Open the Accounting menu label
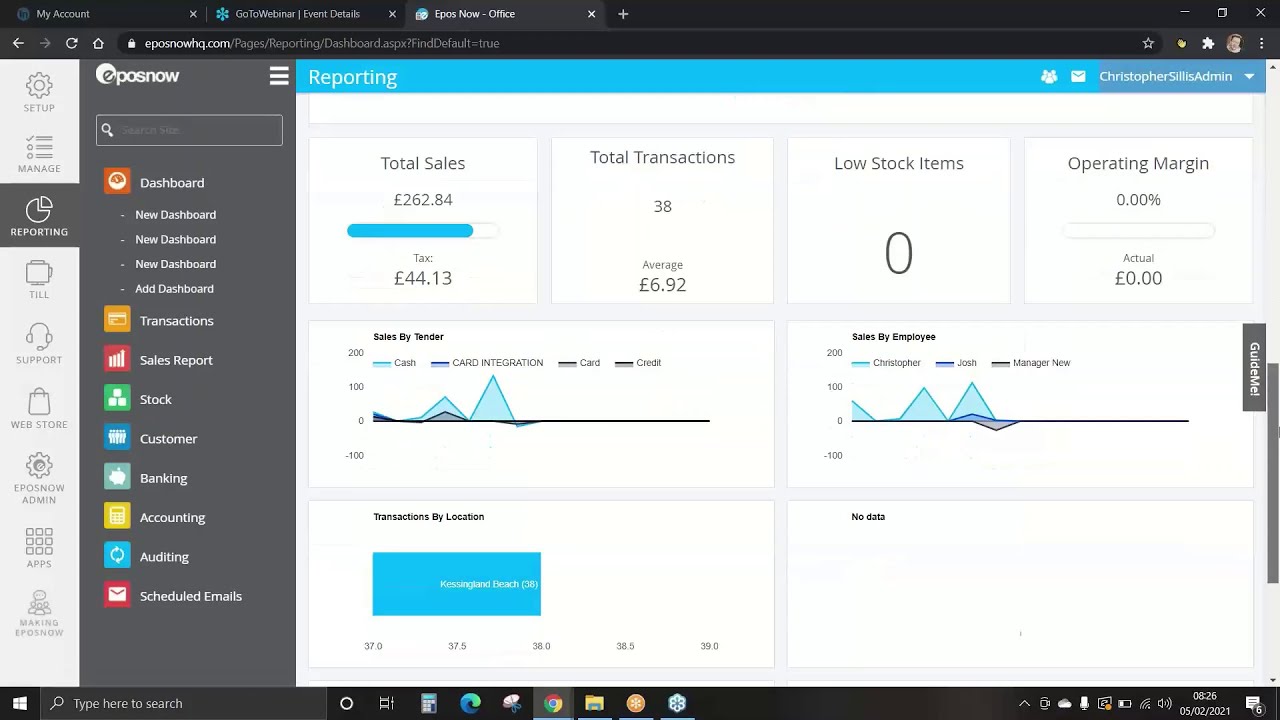 pos(172,517)
